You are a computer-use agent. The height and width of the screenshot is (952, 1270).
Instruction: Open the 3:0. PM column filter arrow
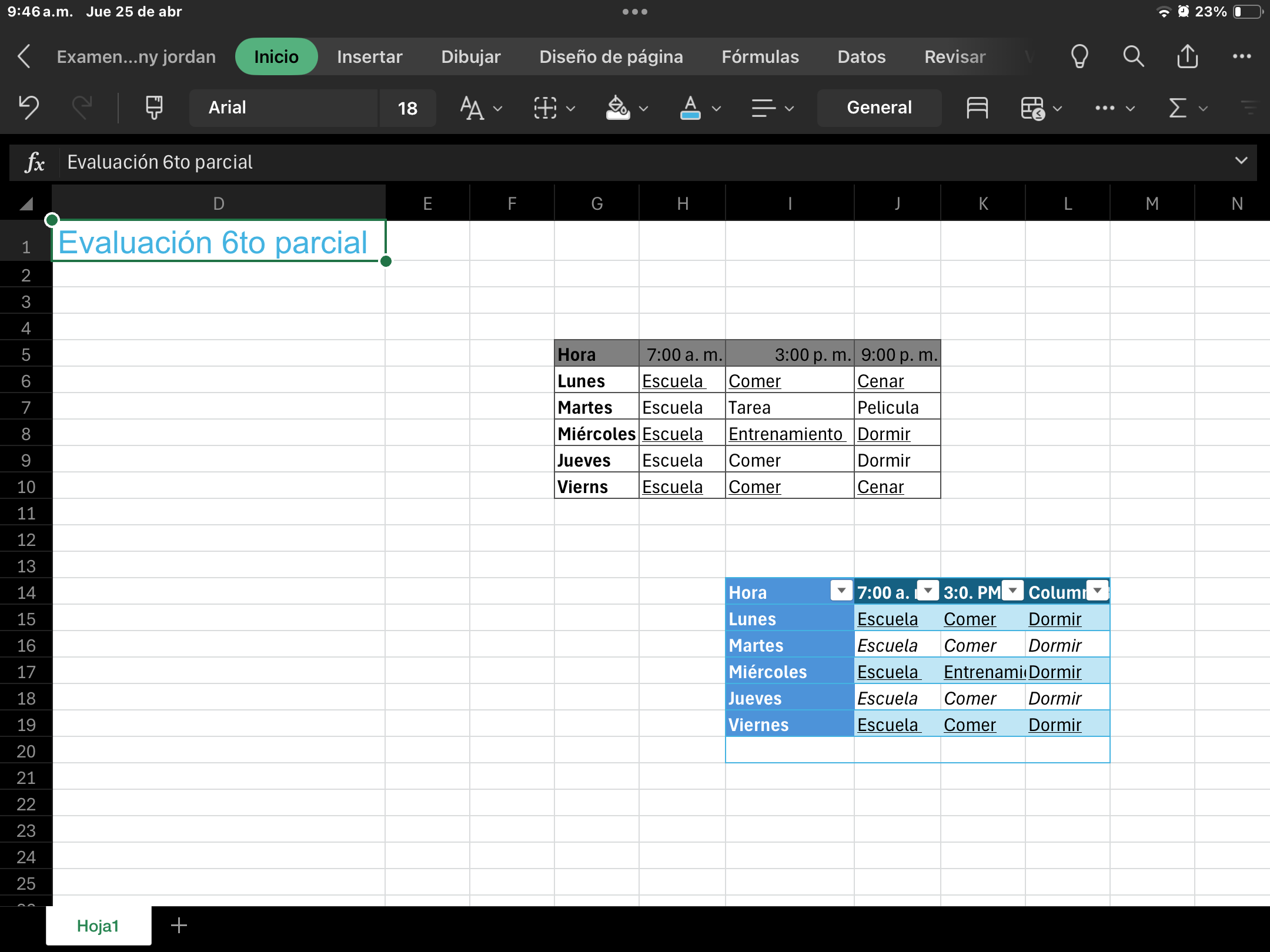point(1012,591)
